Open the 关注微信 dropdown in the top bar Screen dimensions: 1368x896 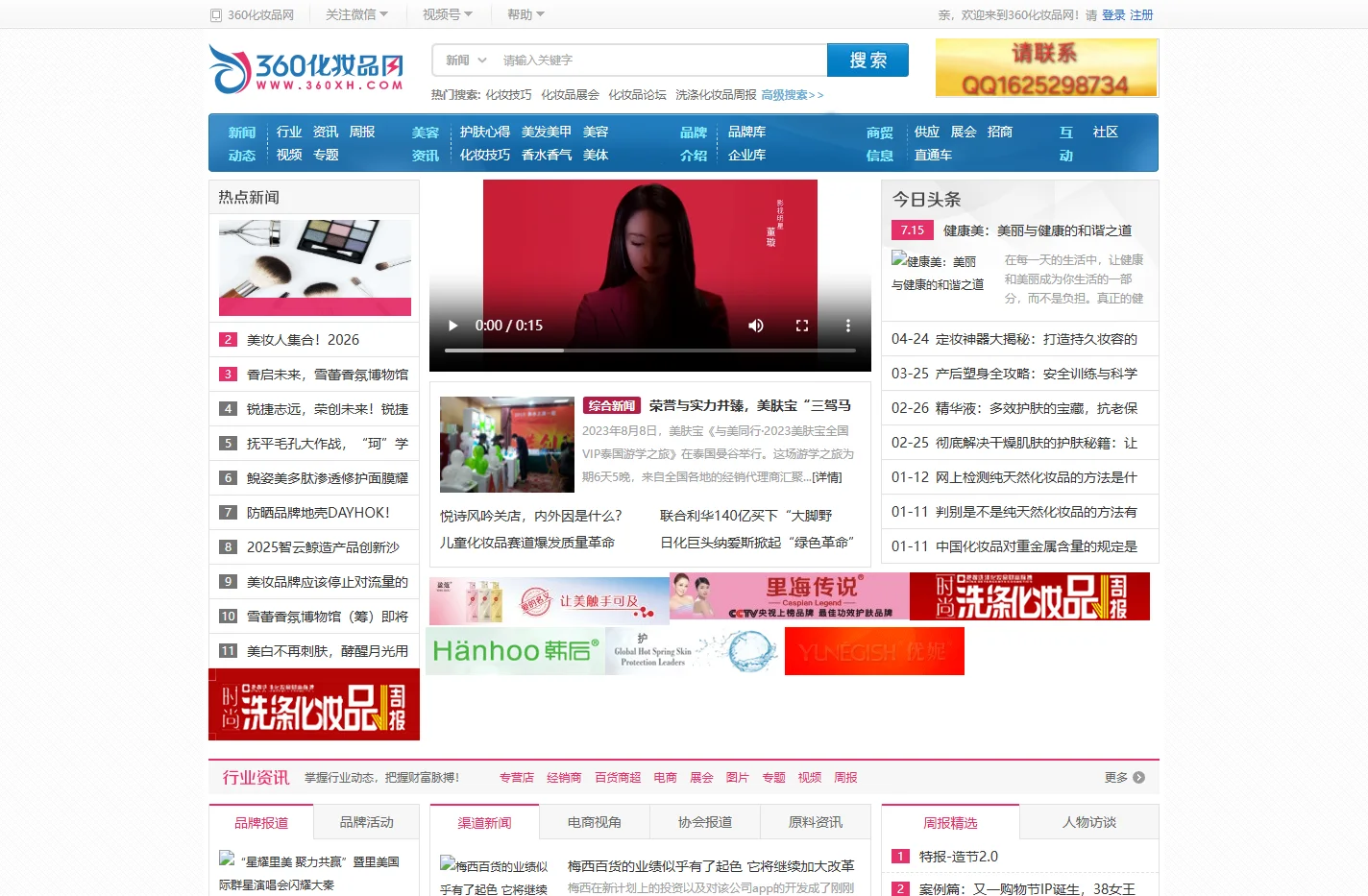(356, 14)
